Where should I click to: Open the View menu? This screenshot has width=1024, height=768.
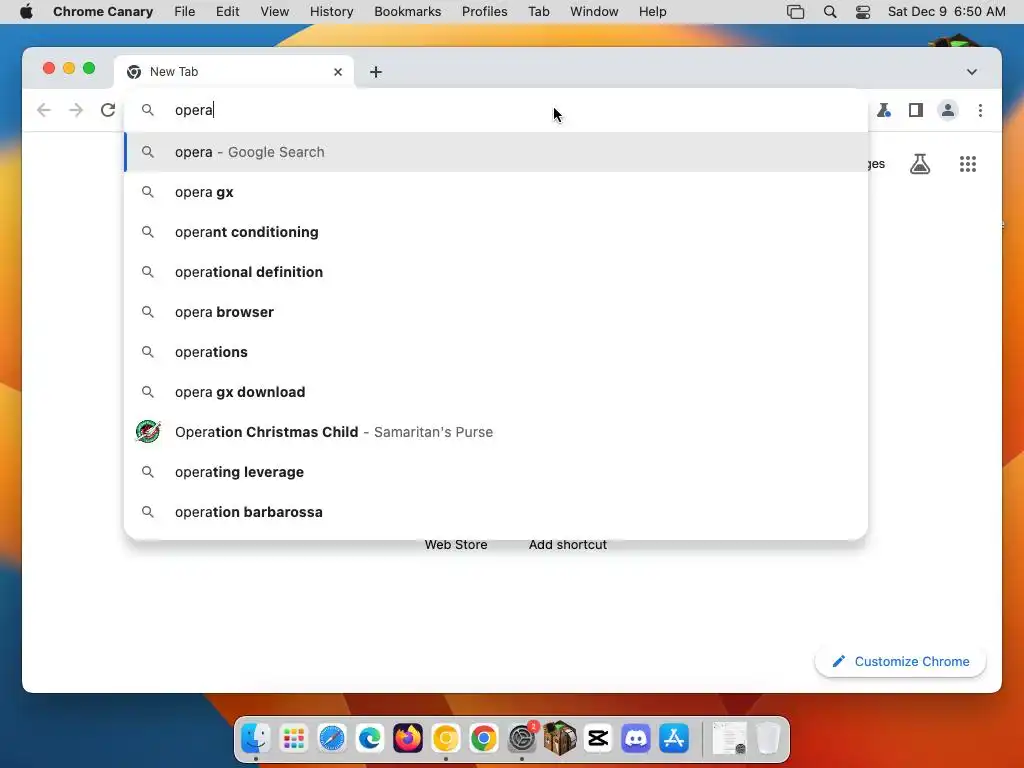click(274, 12)
